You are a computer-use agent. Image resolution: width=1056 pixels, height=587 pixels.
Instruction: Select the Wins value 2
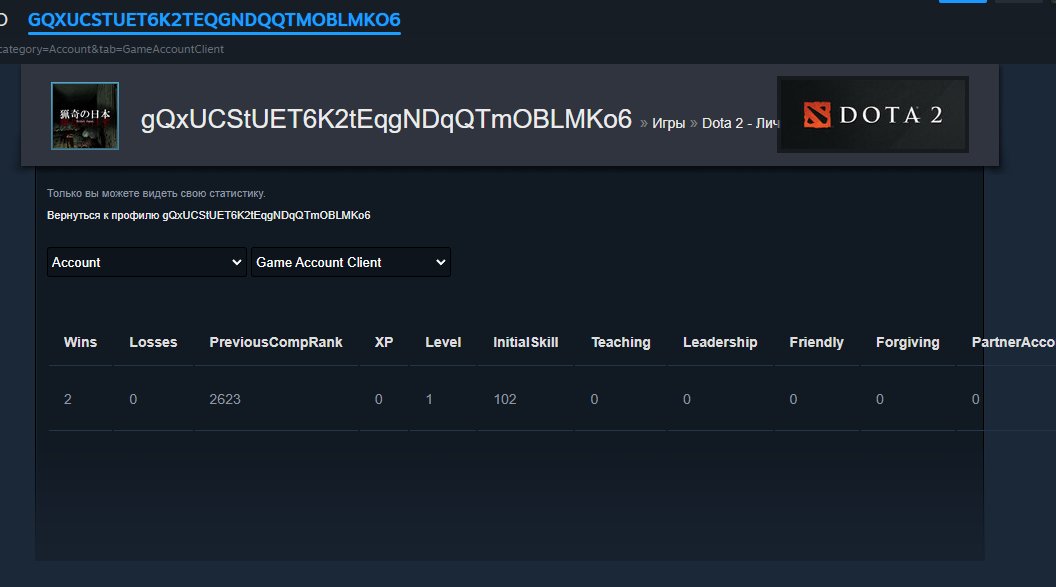click(67, 399)
